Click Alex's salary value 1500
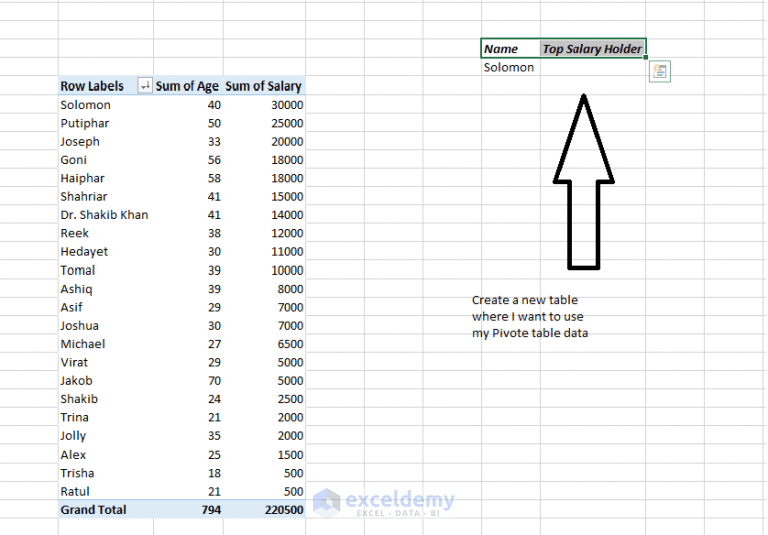Screen dimensions: 768x535 (290, 455)
